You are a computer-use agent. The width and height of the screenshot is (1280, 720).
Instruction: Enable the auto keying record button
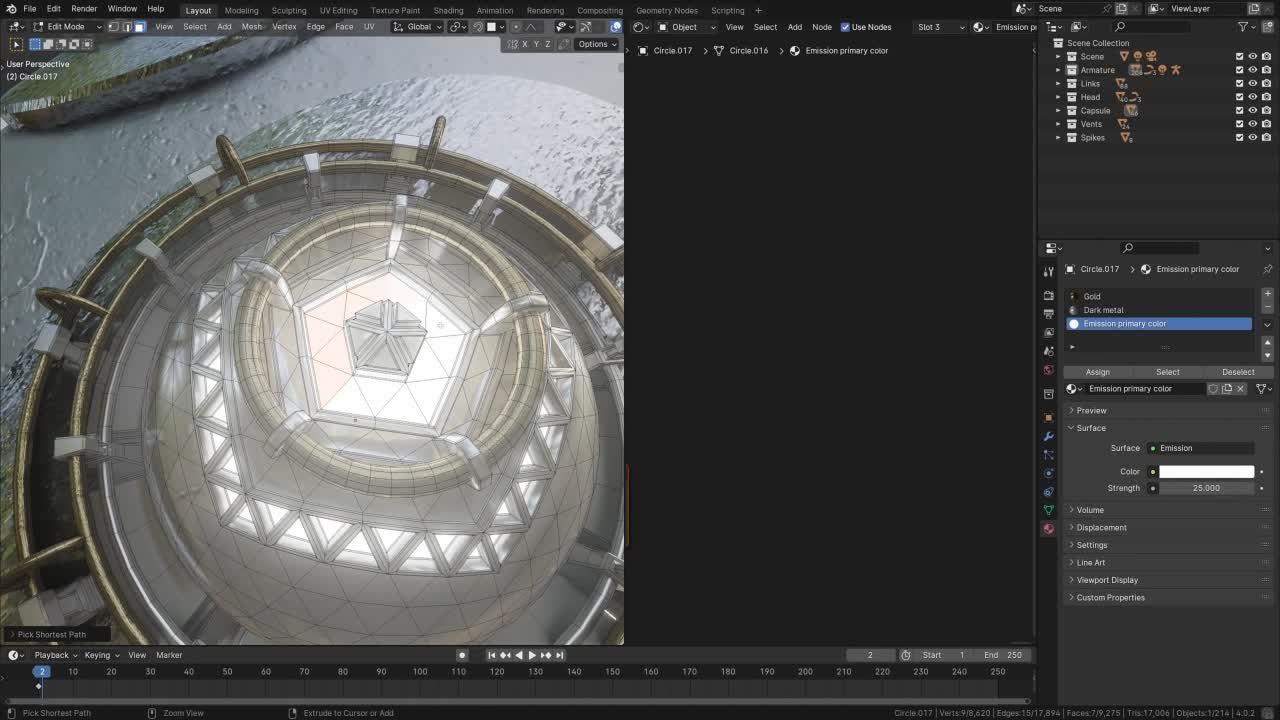tap(462, 655)
